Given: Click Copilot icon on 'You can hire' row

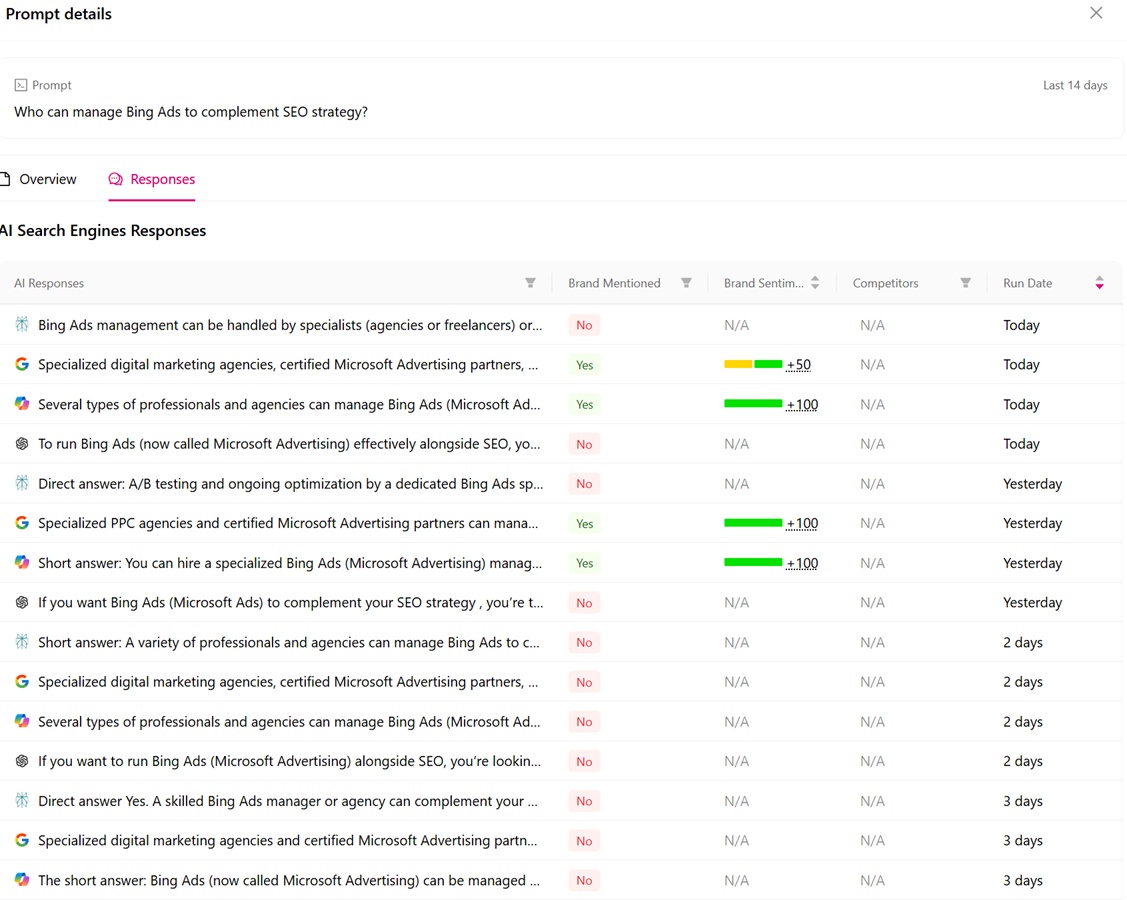Looking at the screenshot, I should [x=22, y=563].
